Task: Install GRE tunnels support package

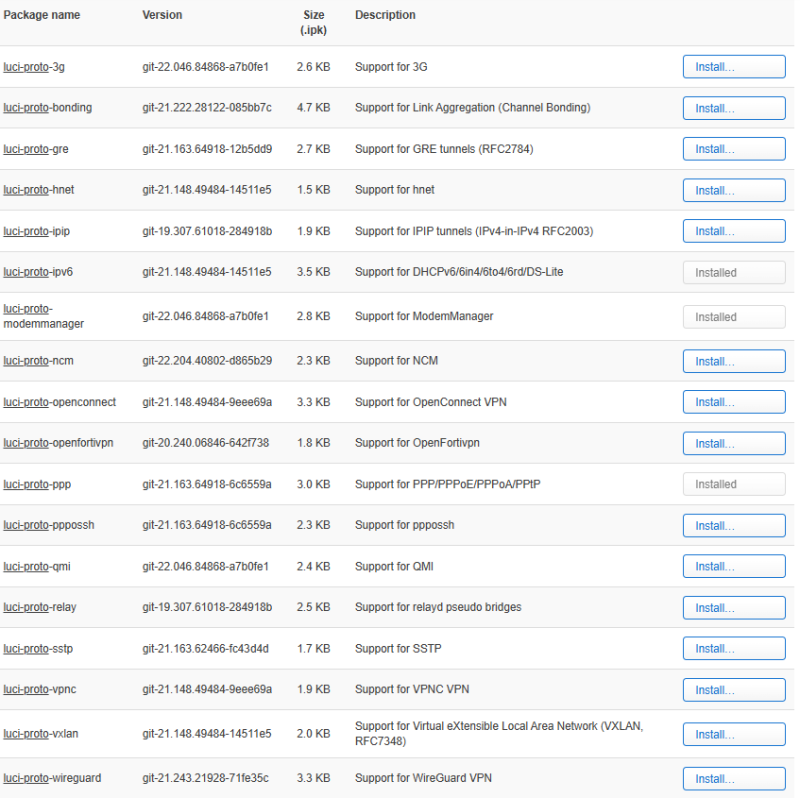Action: [x=733, y=149]
